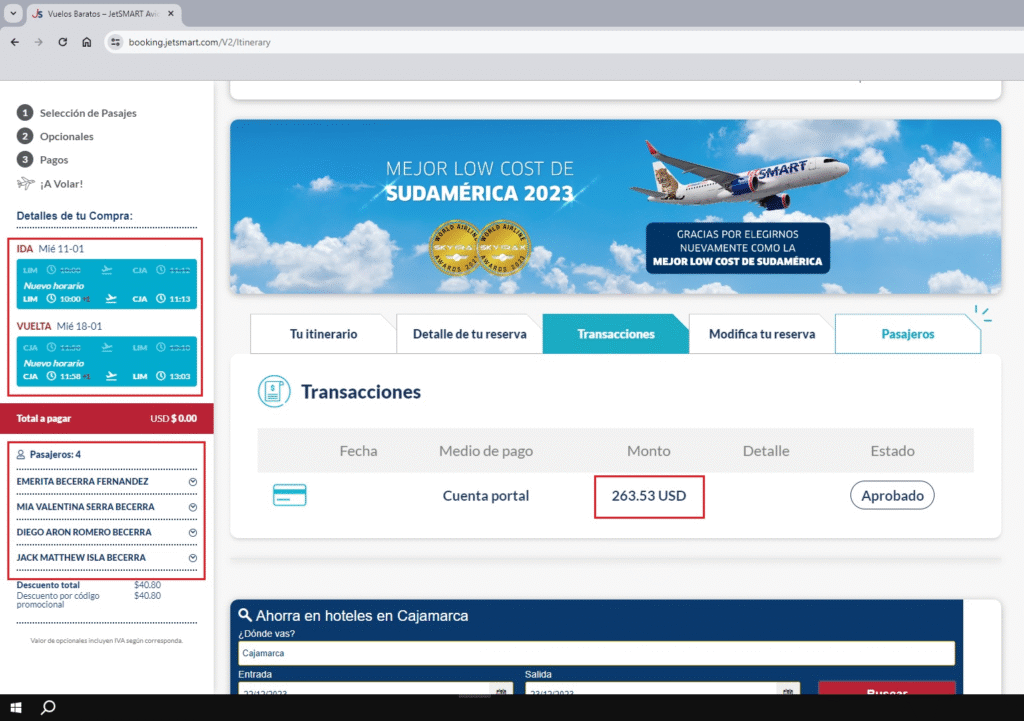Open Detalle de tu reserva tab

tap(470, 334)
